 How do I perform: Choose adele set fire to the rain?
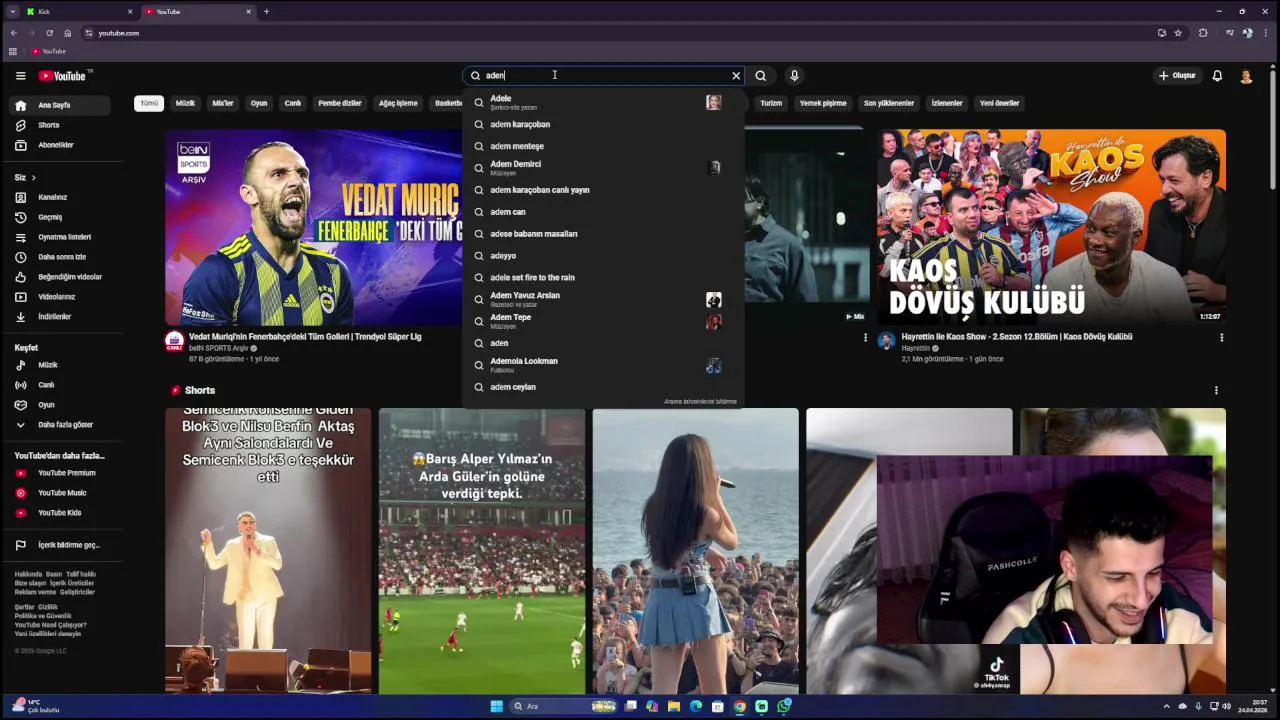coord(604,277)
